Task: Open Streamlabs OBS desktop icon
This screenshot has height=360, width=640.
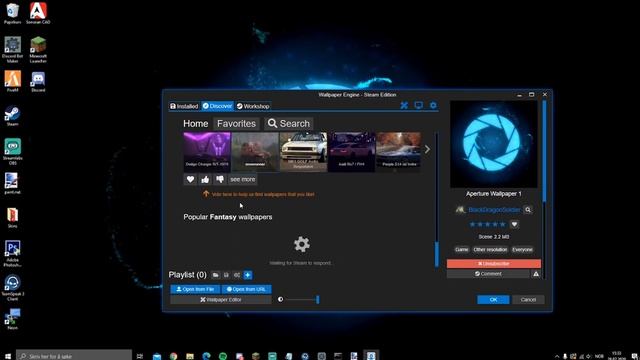Action: click(12, 152)
